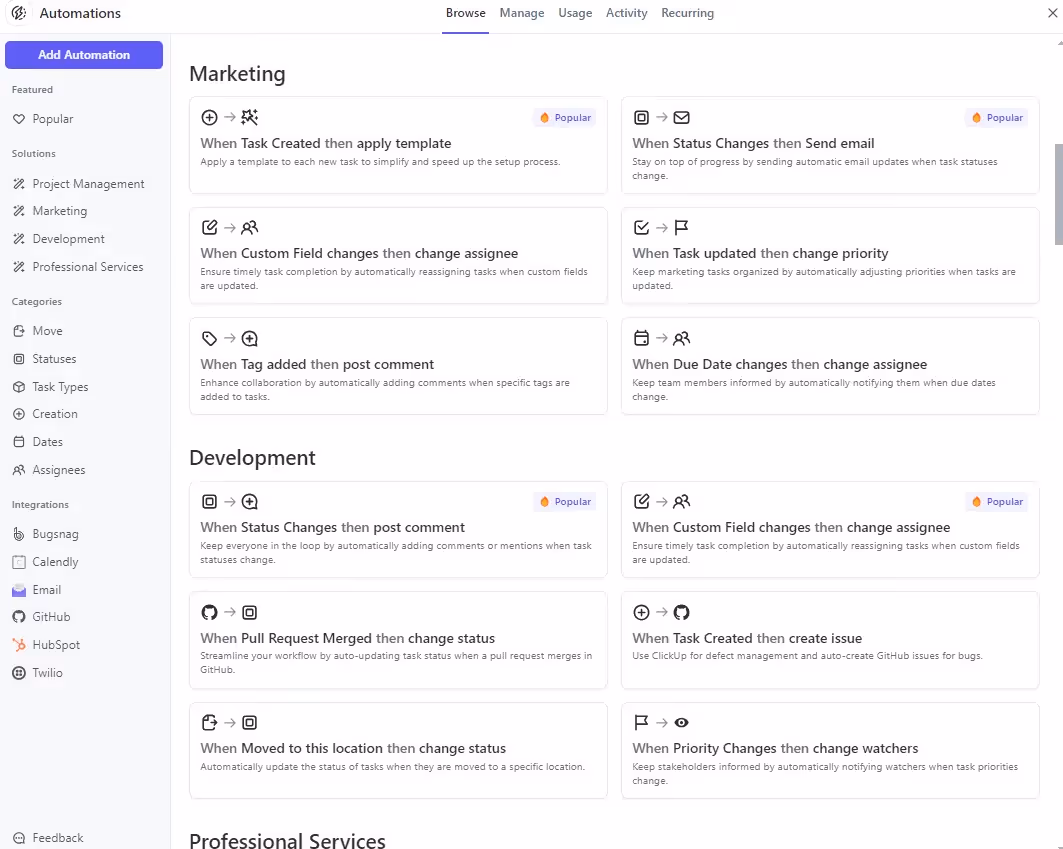
Task: Click the GitHub icon in Integrations sidebar
Action: (x=19, y=617)
